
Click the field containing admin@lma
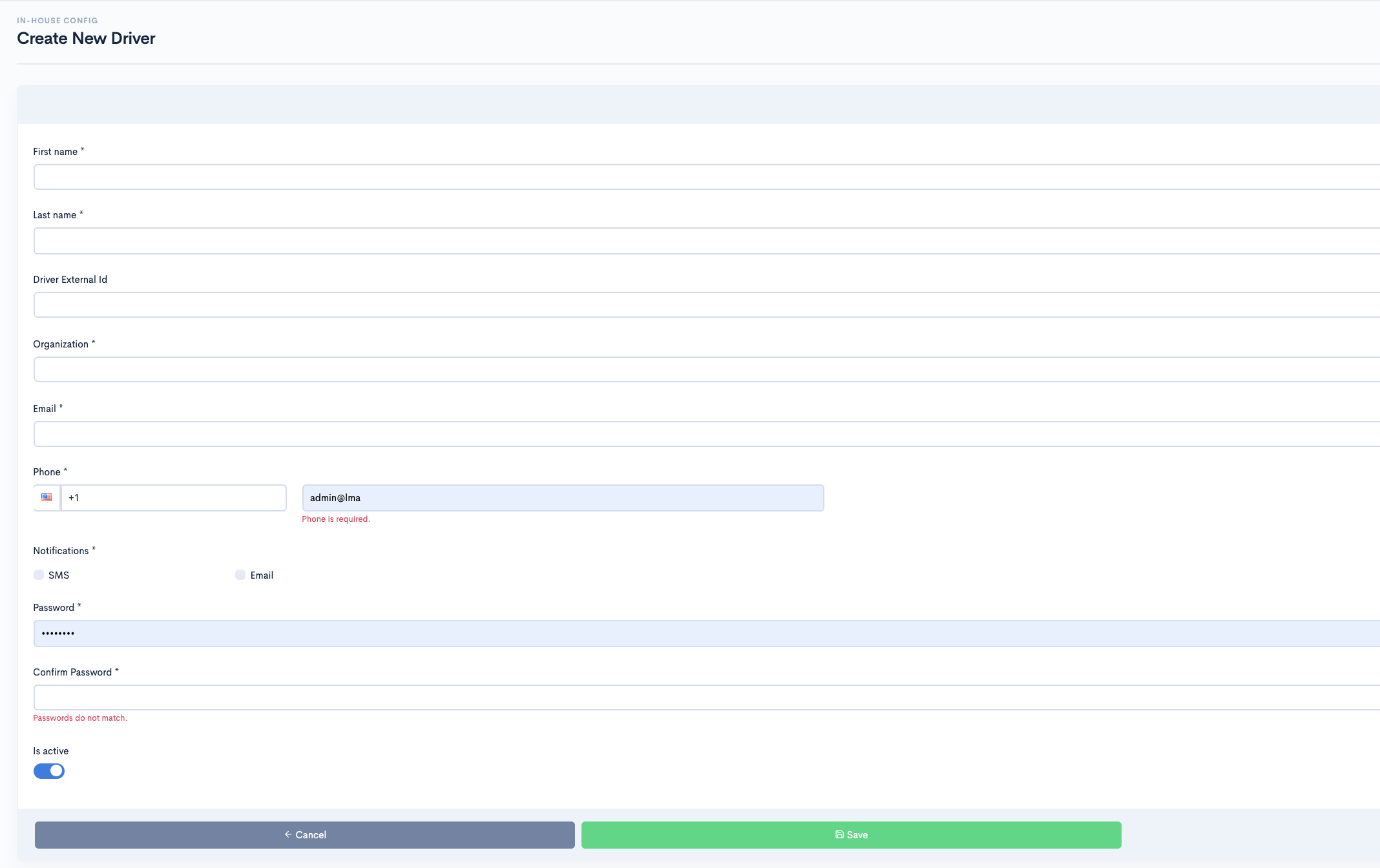(563, 498)
